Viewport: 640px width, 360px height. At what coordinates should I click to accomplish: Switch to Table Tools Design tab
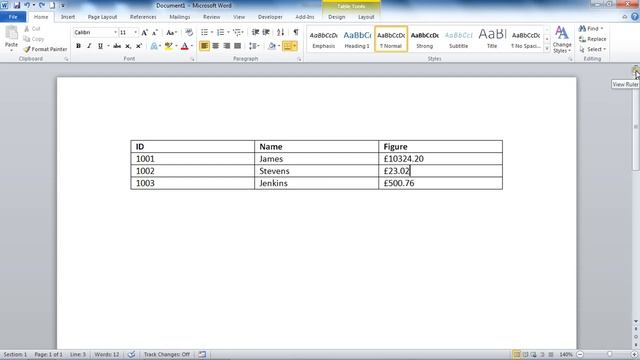pos(337,17)
